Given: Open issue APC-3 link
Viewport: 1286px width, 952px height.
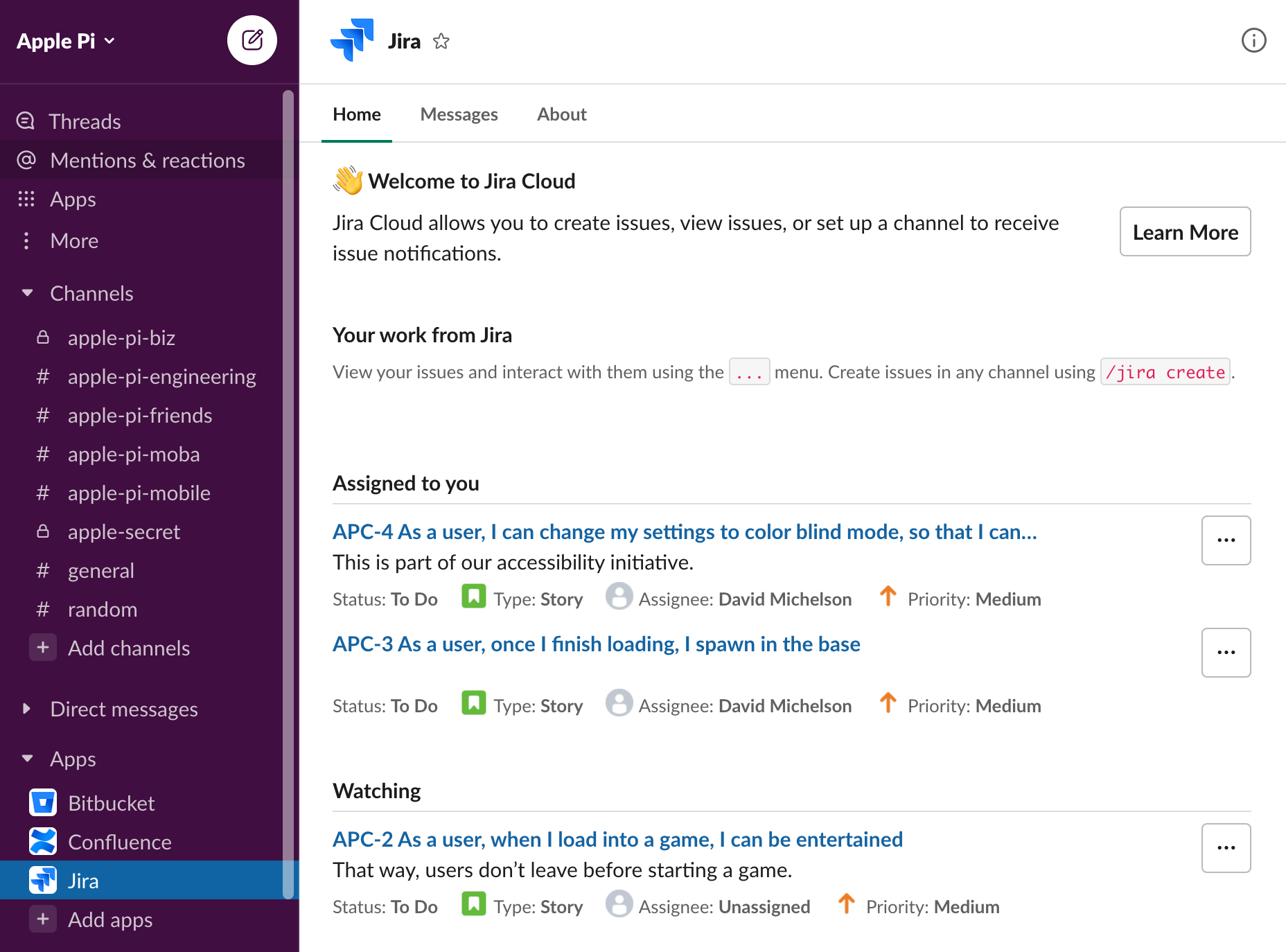Looking at the screenshot, I should pyautogui.click(x=596, y=644).
